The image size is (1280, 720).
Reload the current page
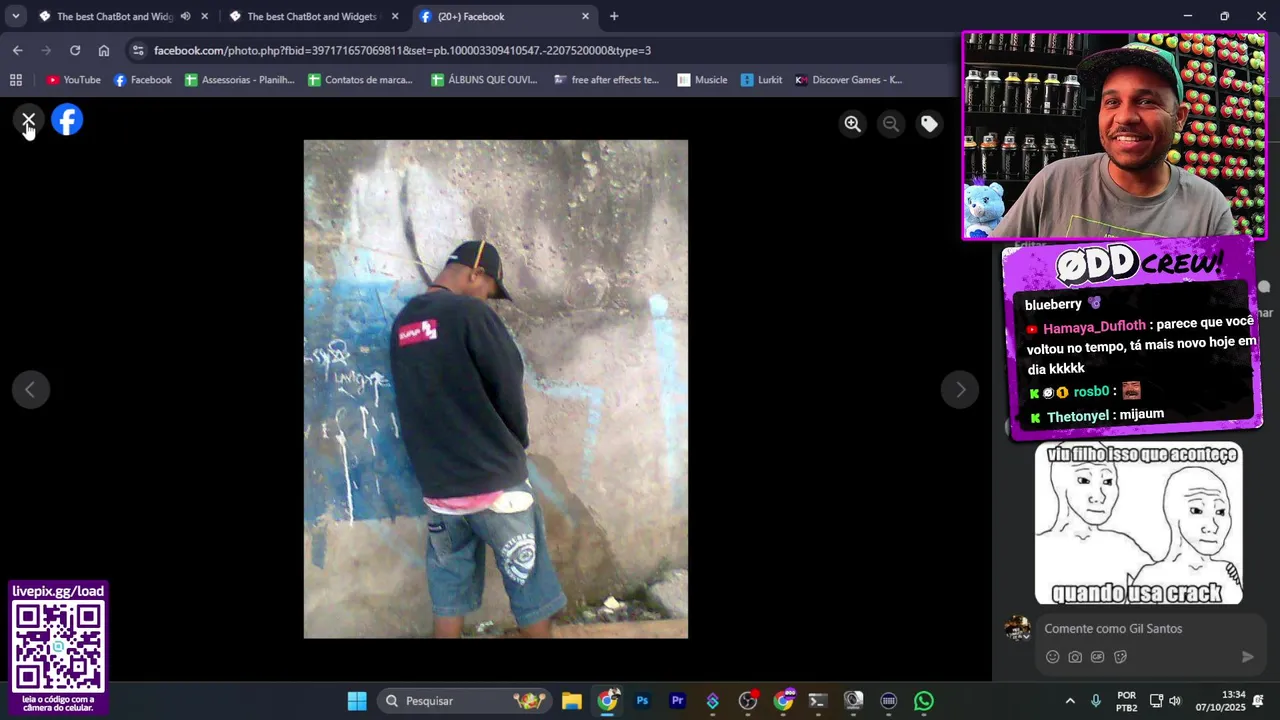coord(75,50)
